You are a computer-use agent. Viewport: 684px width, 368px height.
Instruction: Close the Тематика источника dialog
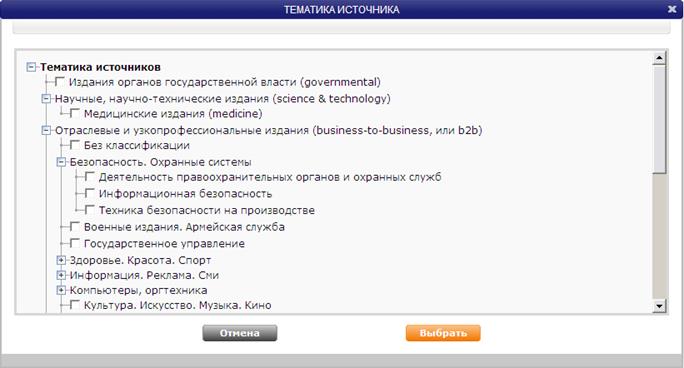[x=672, y=9]
